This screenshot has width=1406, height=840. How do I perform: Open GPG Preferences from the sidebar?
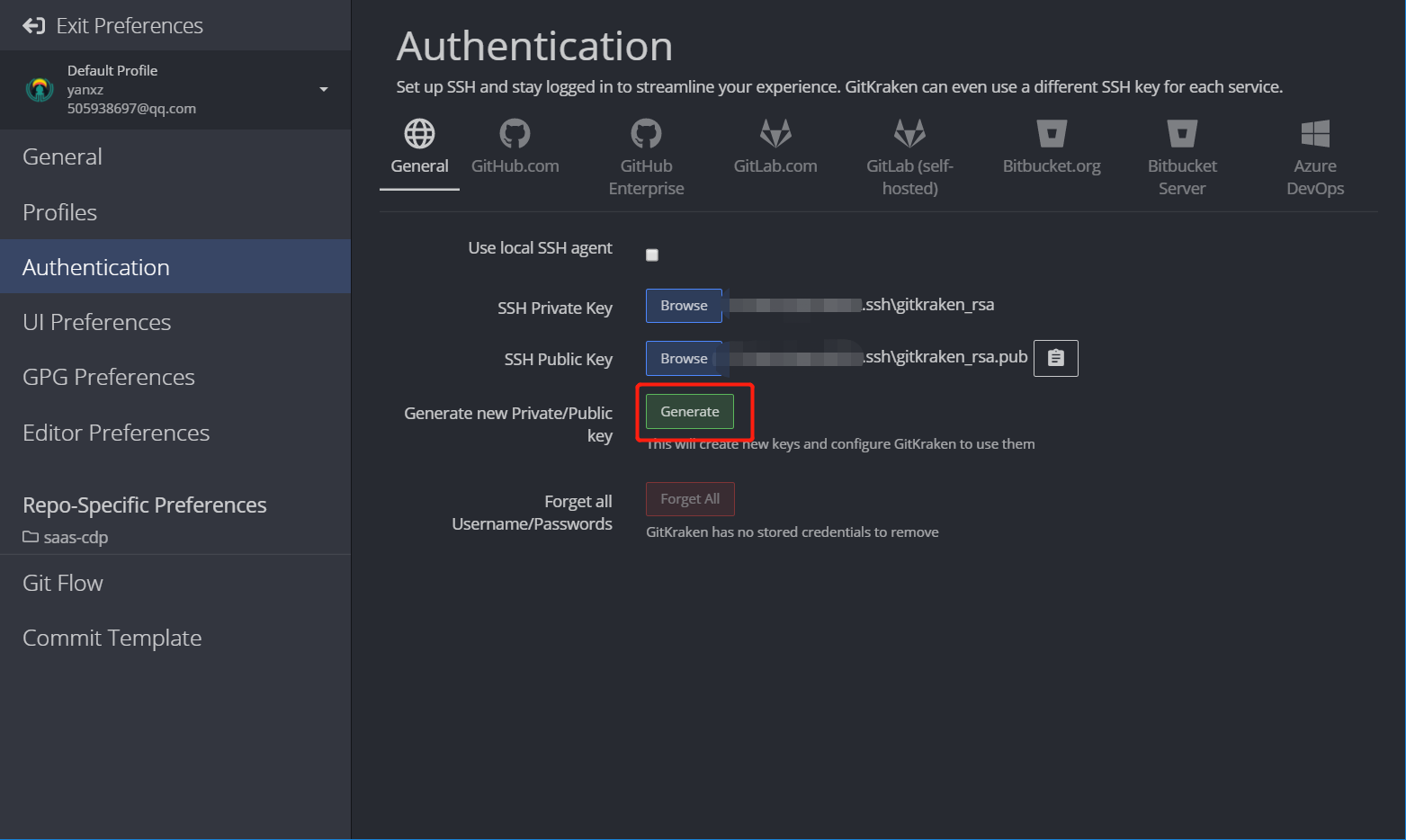point(108,377)
